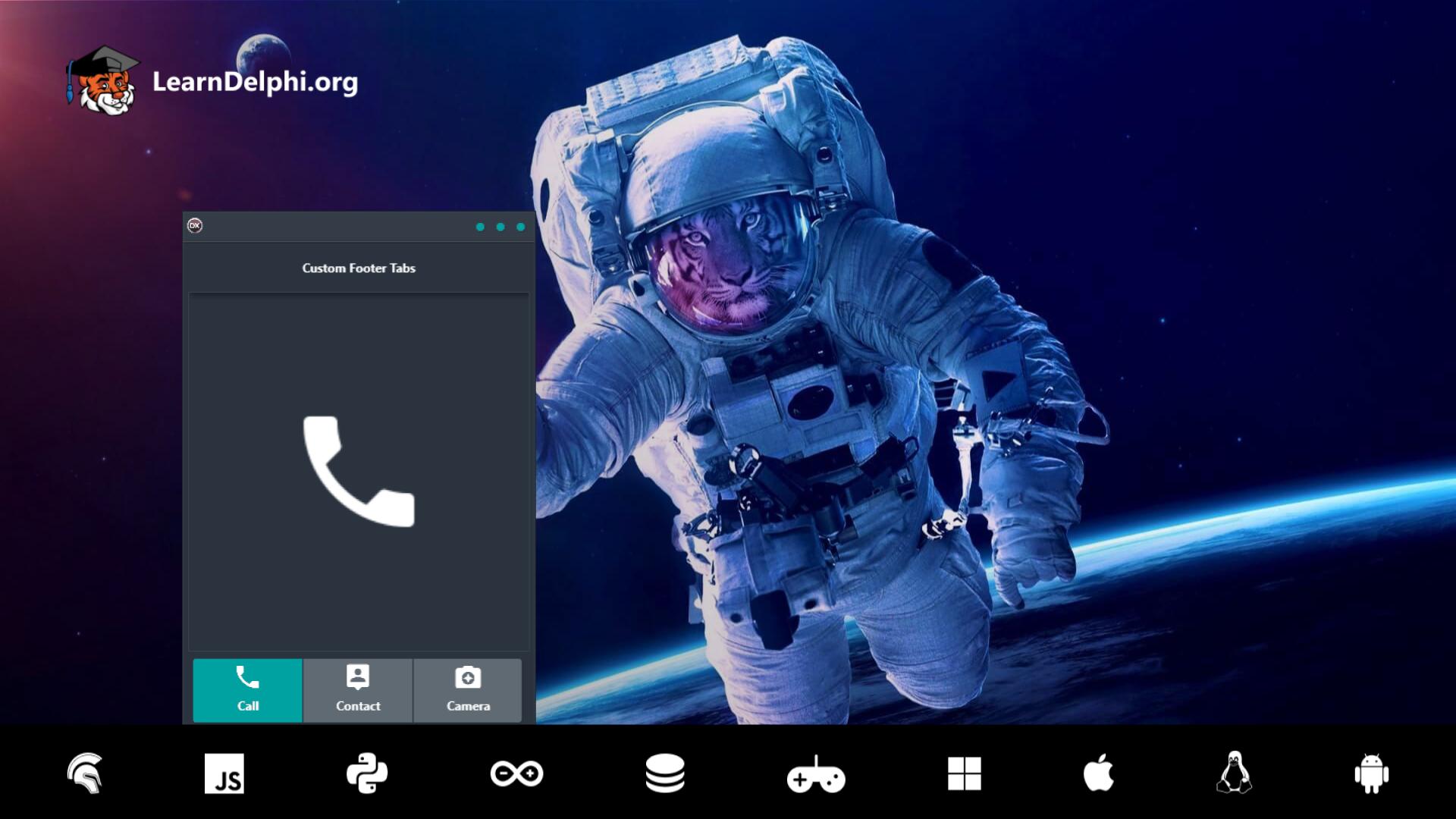The image size is (1456, 819).
Task: Select the JavaScript icon in the taskbar
Action: (x=225, y=773)
